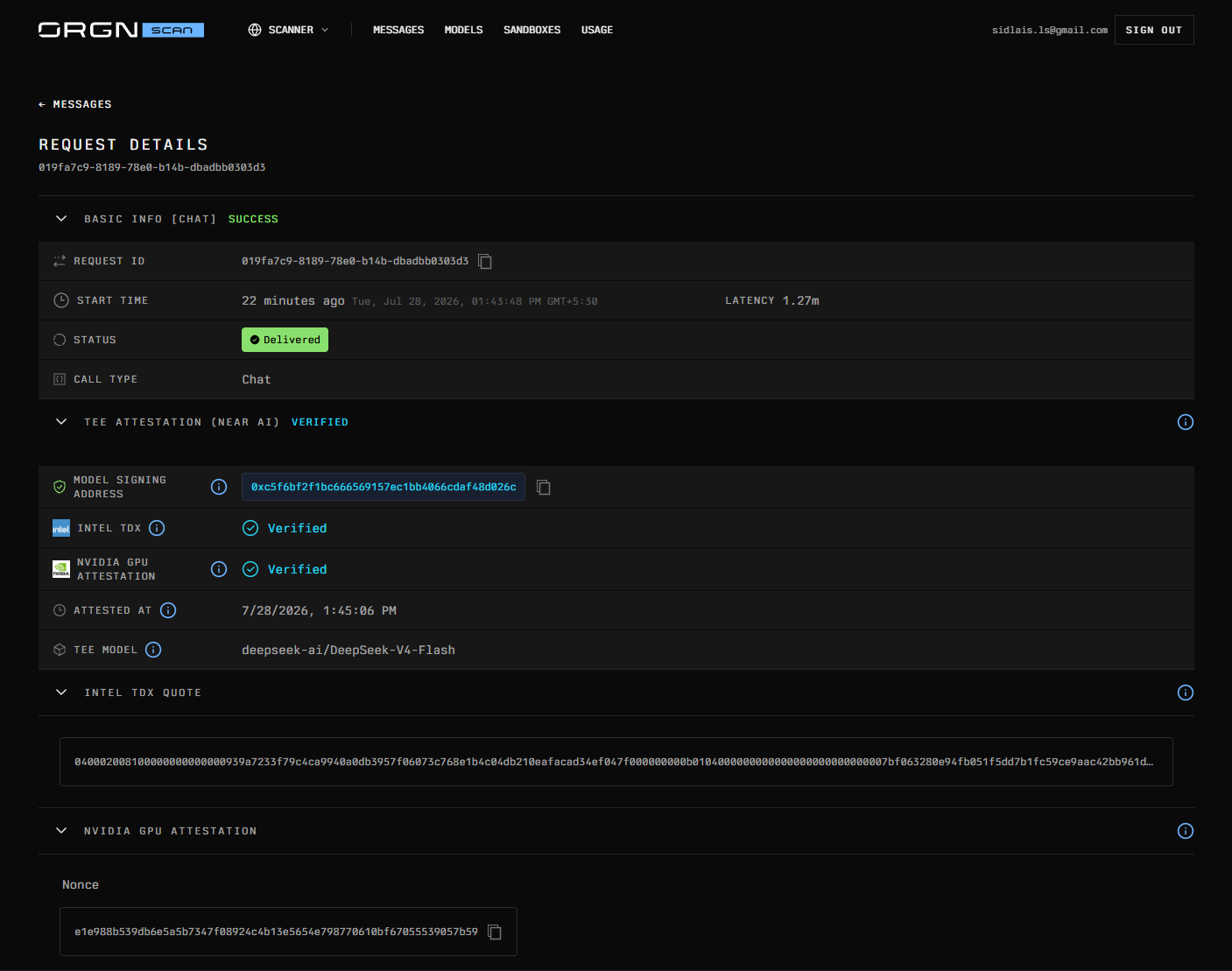Click the account email sidlais.ls@gmail.com

click(x=1050, y=30)
